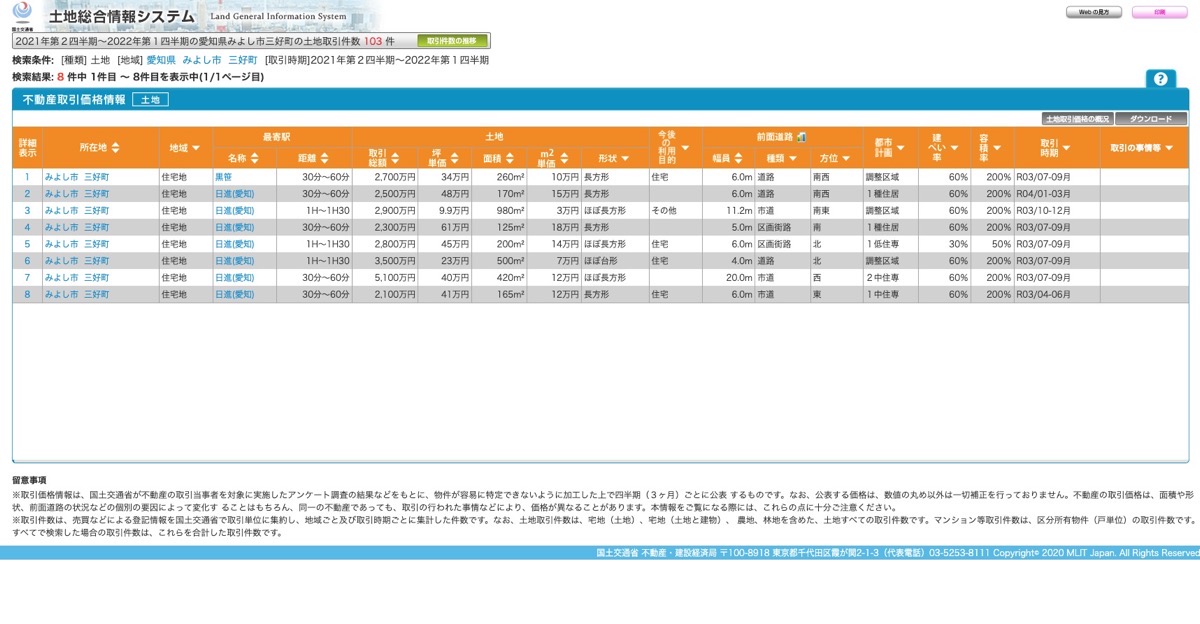Click the 土地取引価格の概況 button
This screenshot has height=624, width=1200.
point(1078,118)
